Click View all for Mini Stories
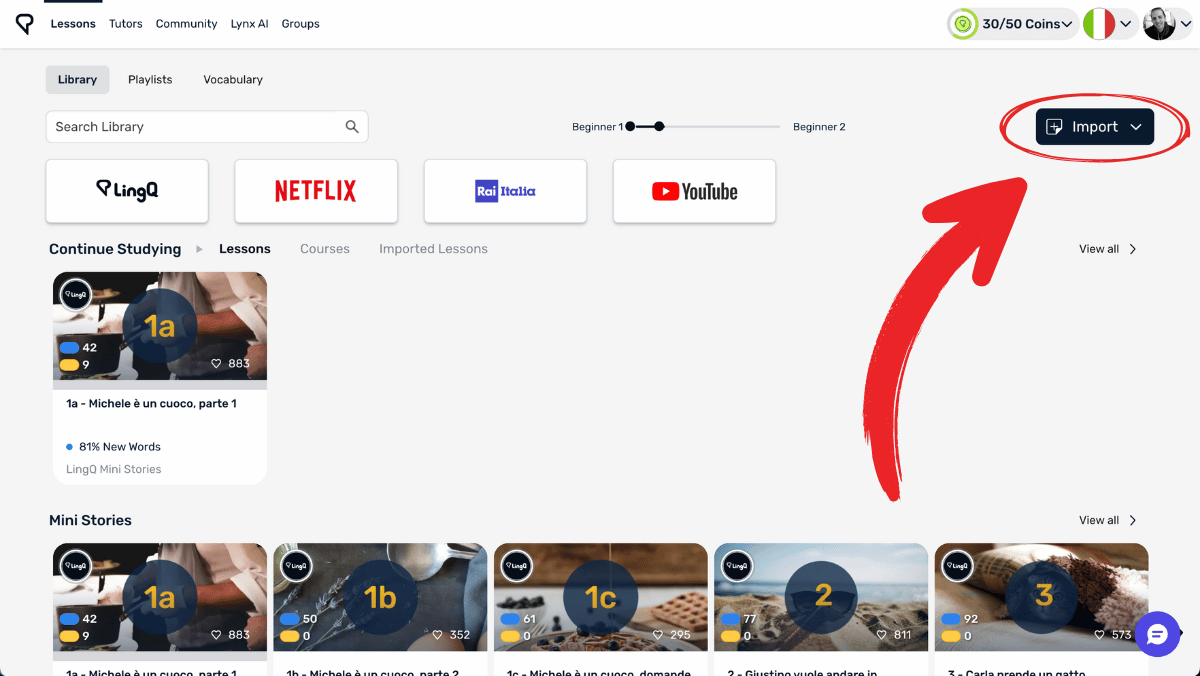The image size is (1200, 676). pyautogui.click(x=1099, y=520)
